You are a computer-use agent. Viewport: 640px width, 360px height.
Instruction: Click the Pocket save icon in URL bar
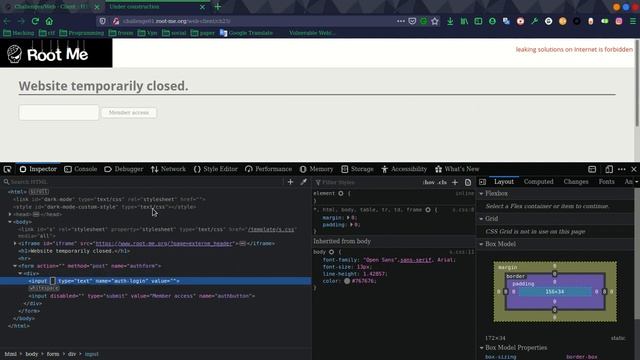412,21
